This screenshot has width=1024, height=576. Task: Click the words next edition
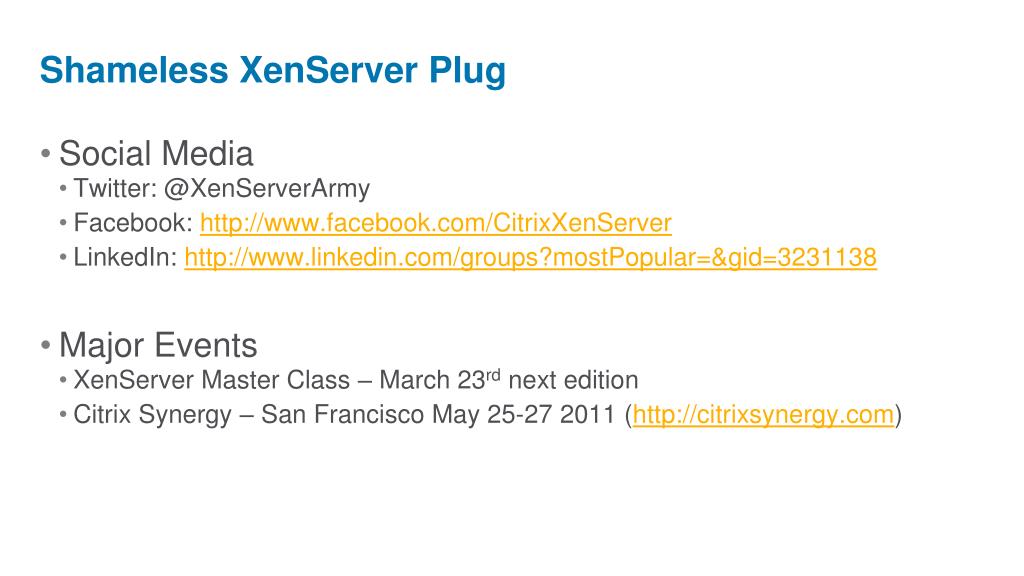pos(573,381)
